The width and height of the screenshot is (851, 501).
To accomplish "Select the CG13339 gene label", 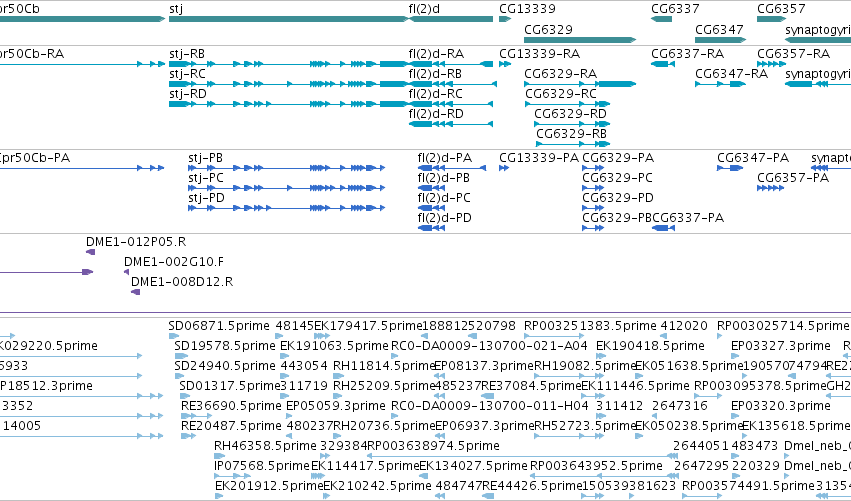I will point(527,9).
